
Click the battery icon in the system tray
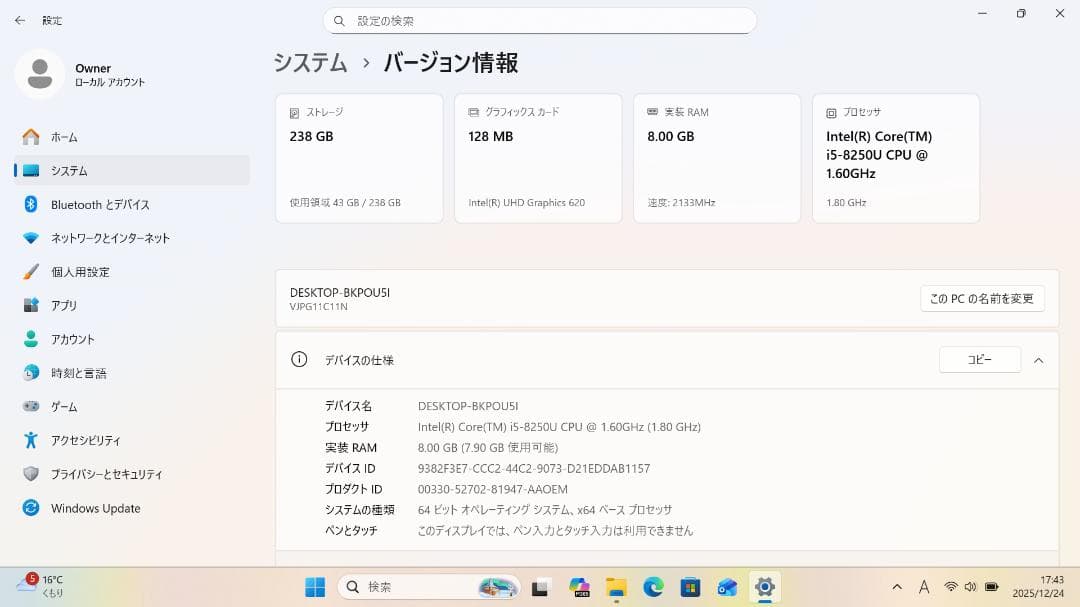tap(991, 587)
